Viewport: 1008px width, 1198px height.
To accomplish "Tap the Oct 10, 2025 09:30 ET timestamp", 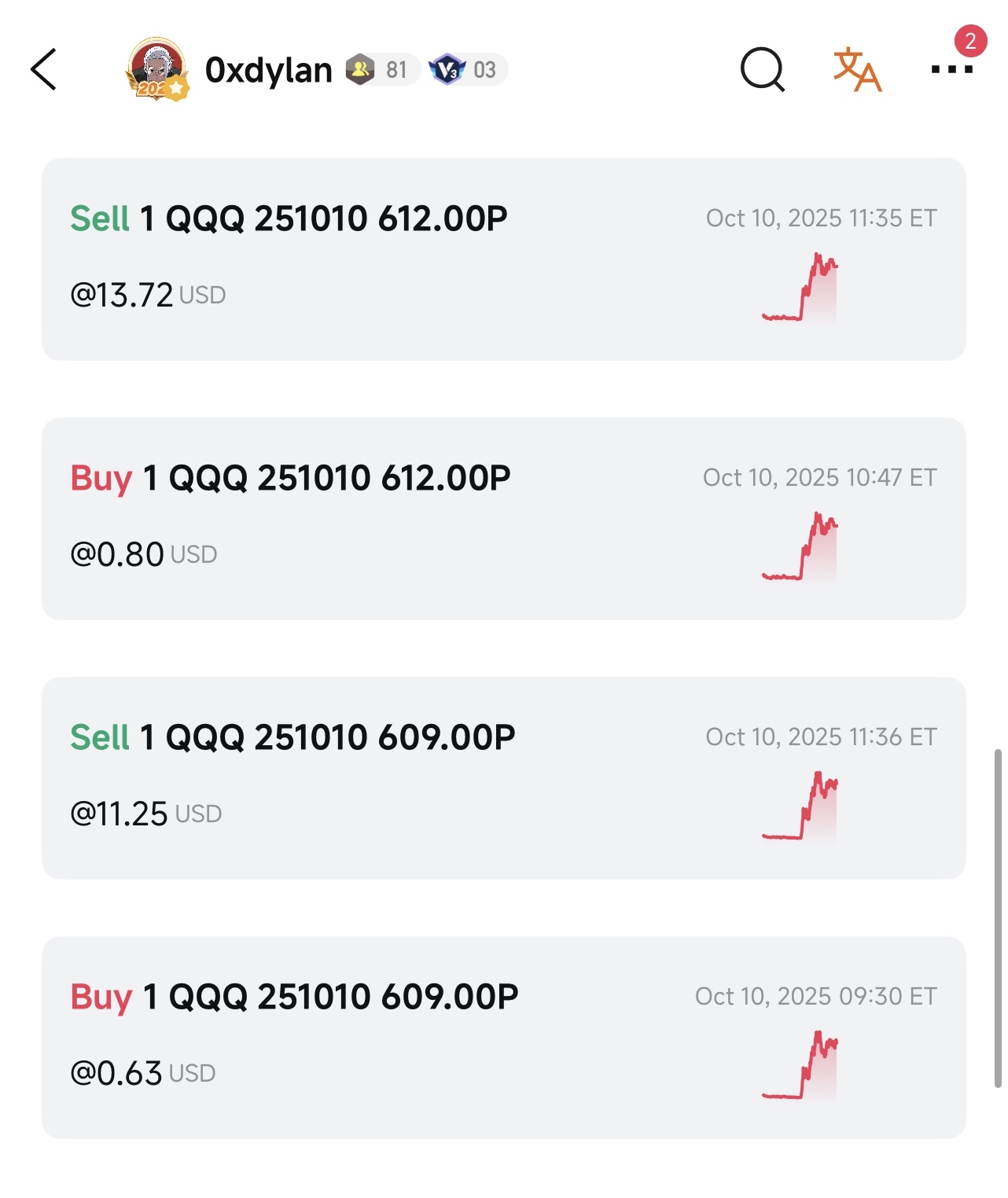I will 815,996.
